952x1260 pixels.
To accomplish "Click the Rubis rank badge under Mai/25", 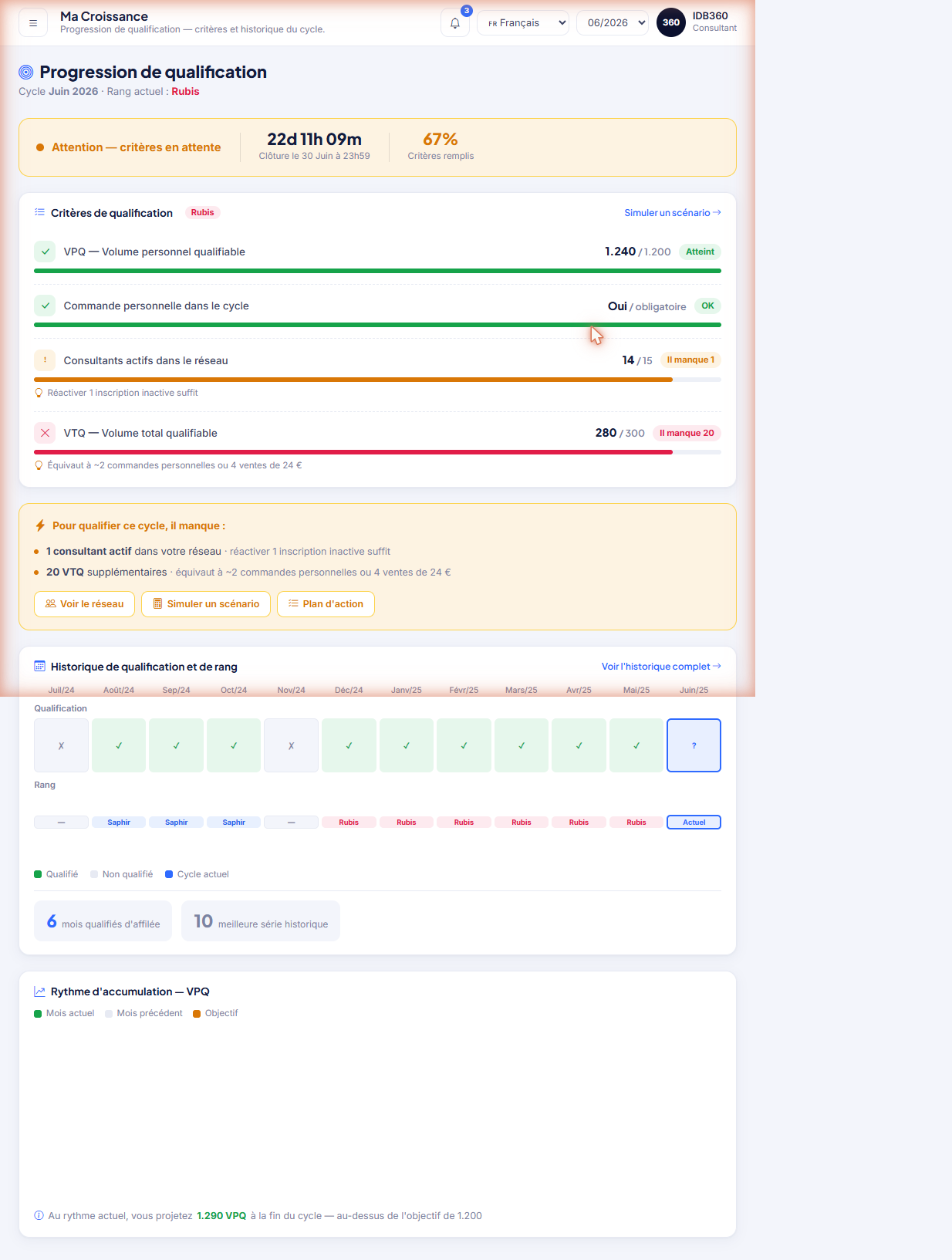I will 636,823.
